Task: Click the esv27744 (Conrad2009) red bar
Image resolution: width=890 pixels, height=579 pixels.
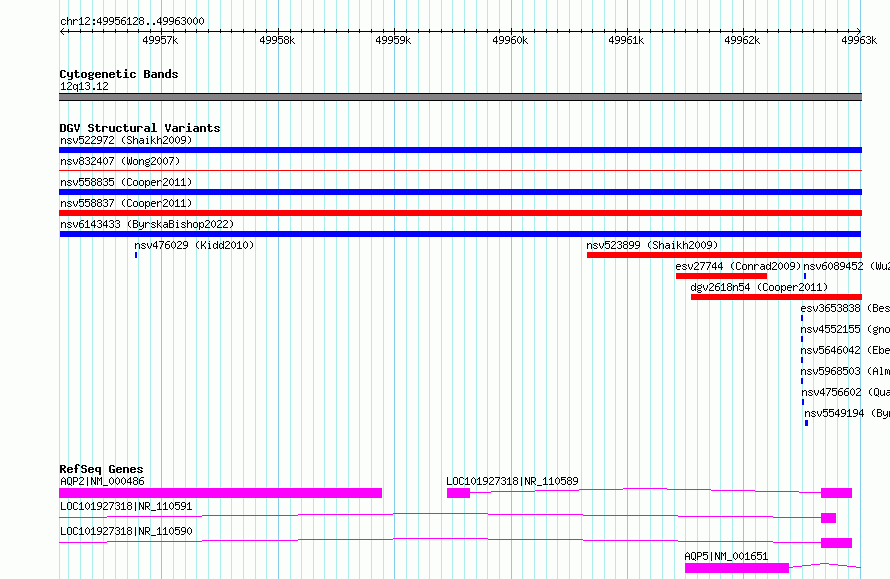Action: [721, 276]
